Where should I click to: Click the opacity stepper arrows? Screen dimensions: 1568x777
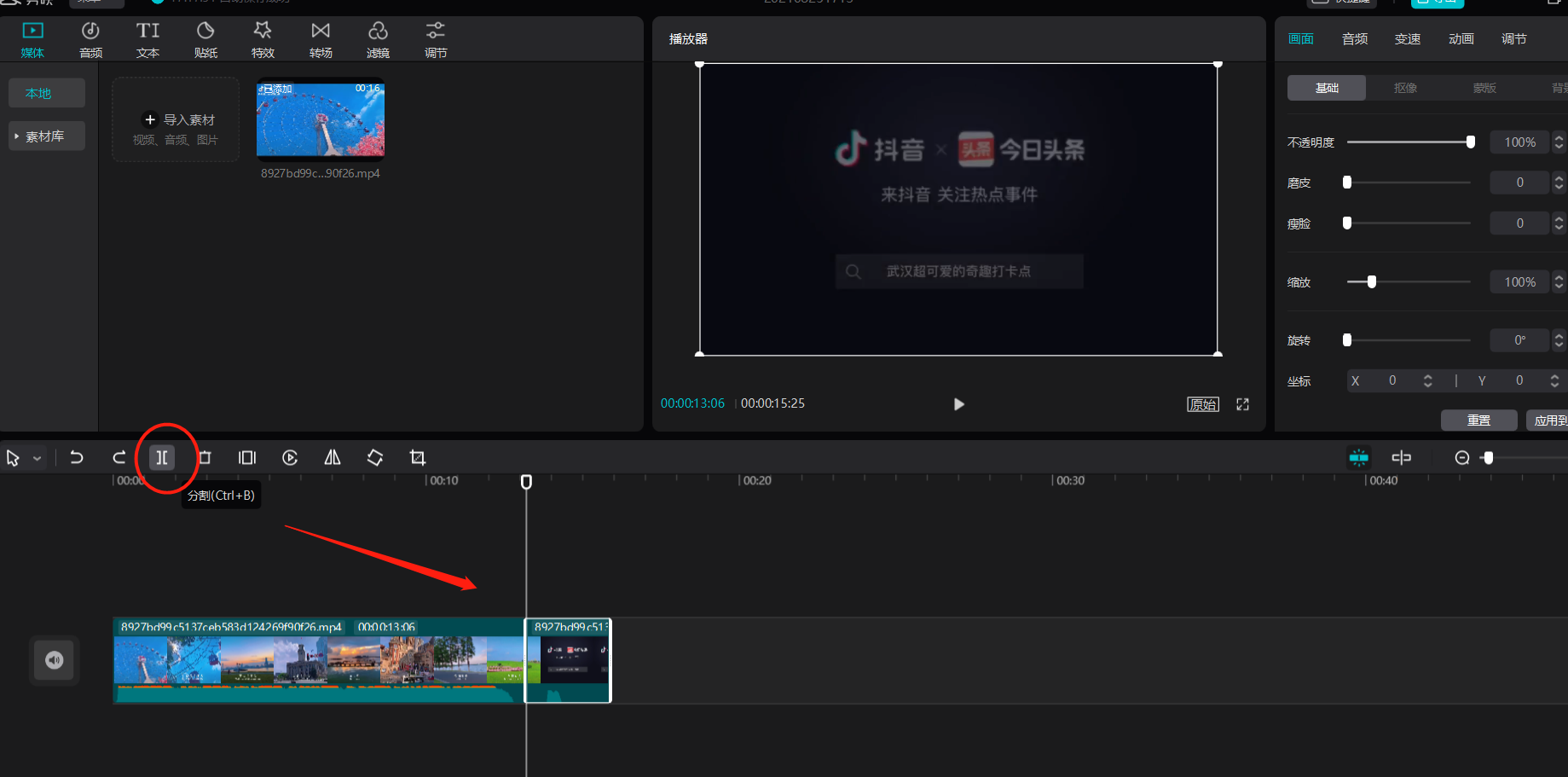pos(1559,142)
